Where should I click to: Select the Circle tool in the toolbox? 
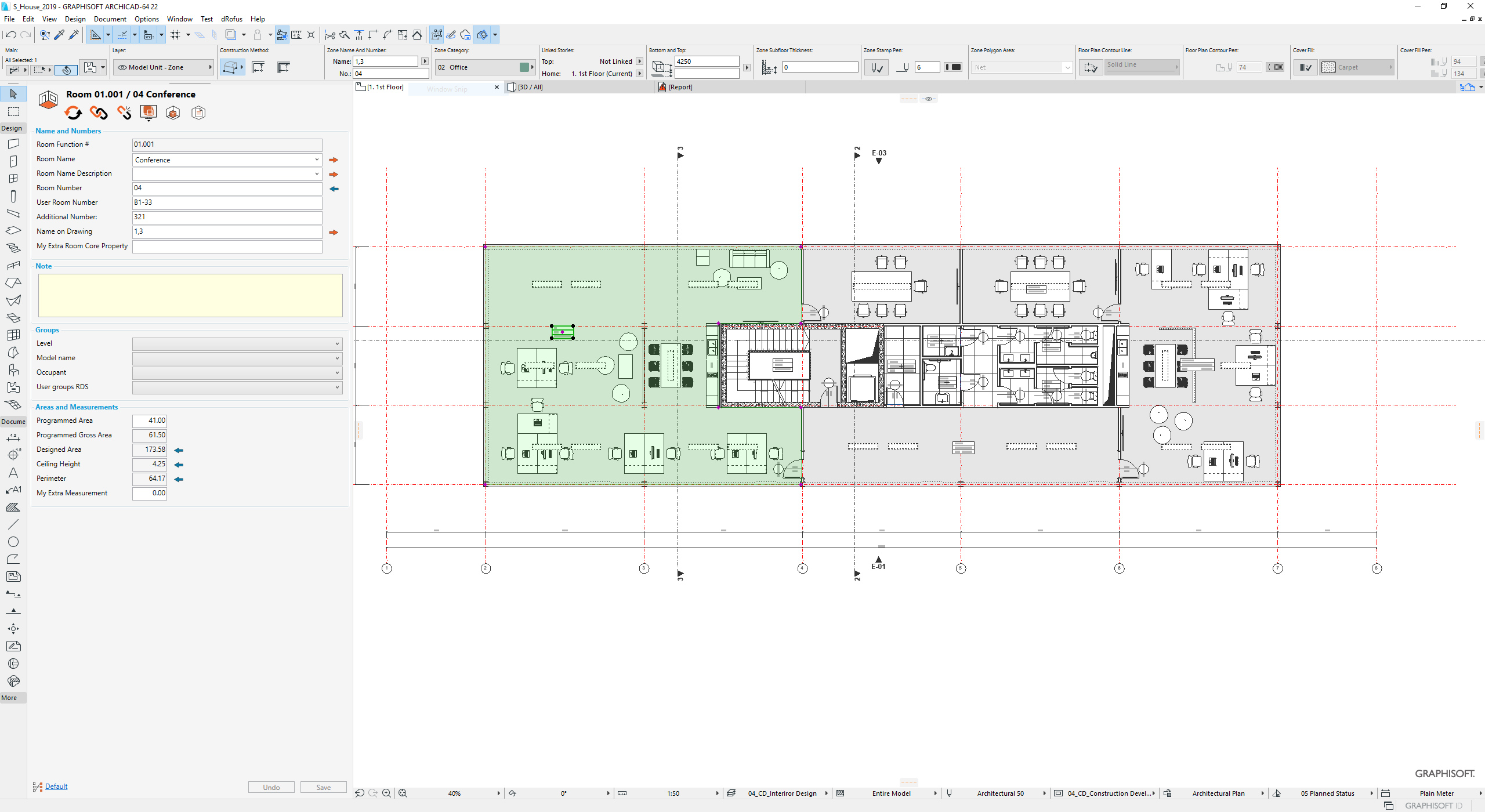click(13, 542)
